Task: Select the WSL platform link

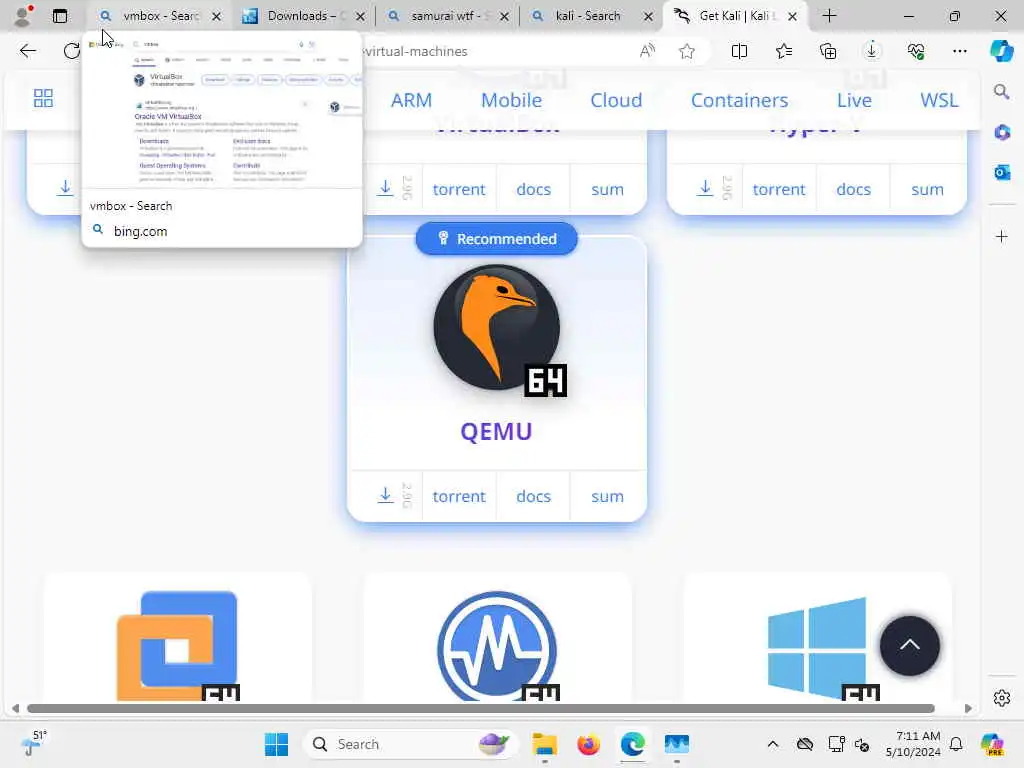Action: [x=939, y=100]
